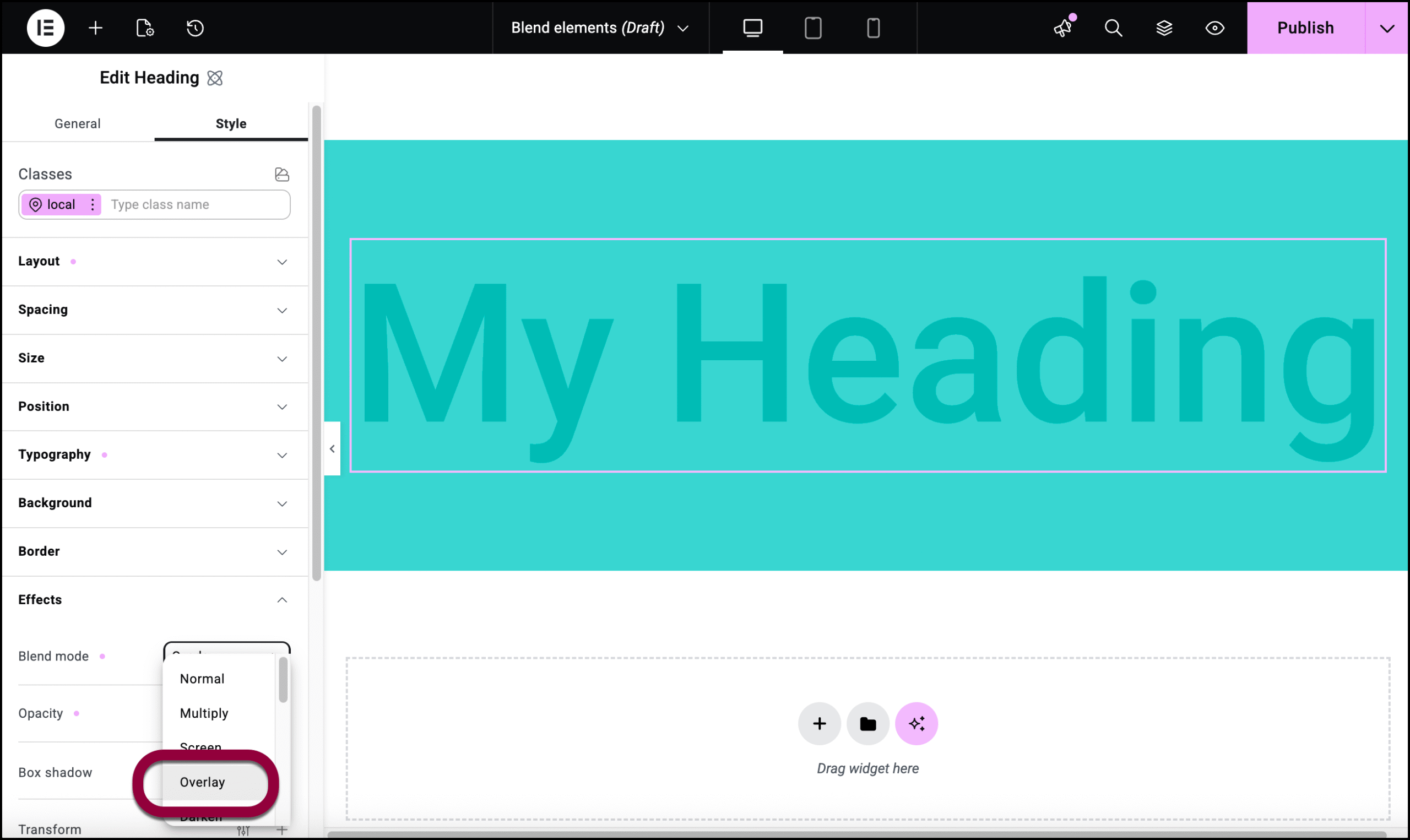Open Publish options dropdown arrow
The image size is (1410, 840).
(x=1386, y=28)
